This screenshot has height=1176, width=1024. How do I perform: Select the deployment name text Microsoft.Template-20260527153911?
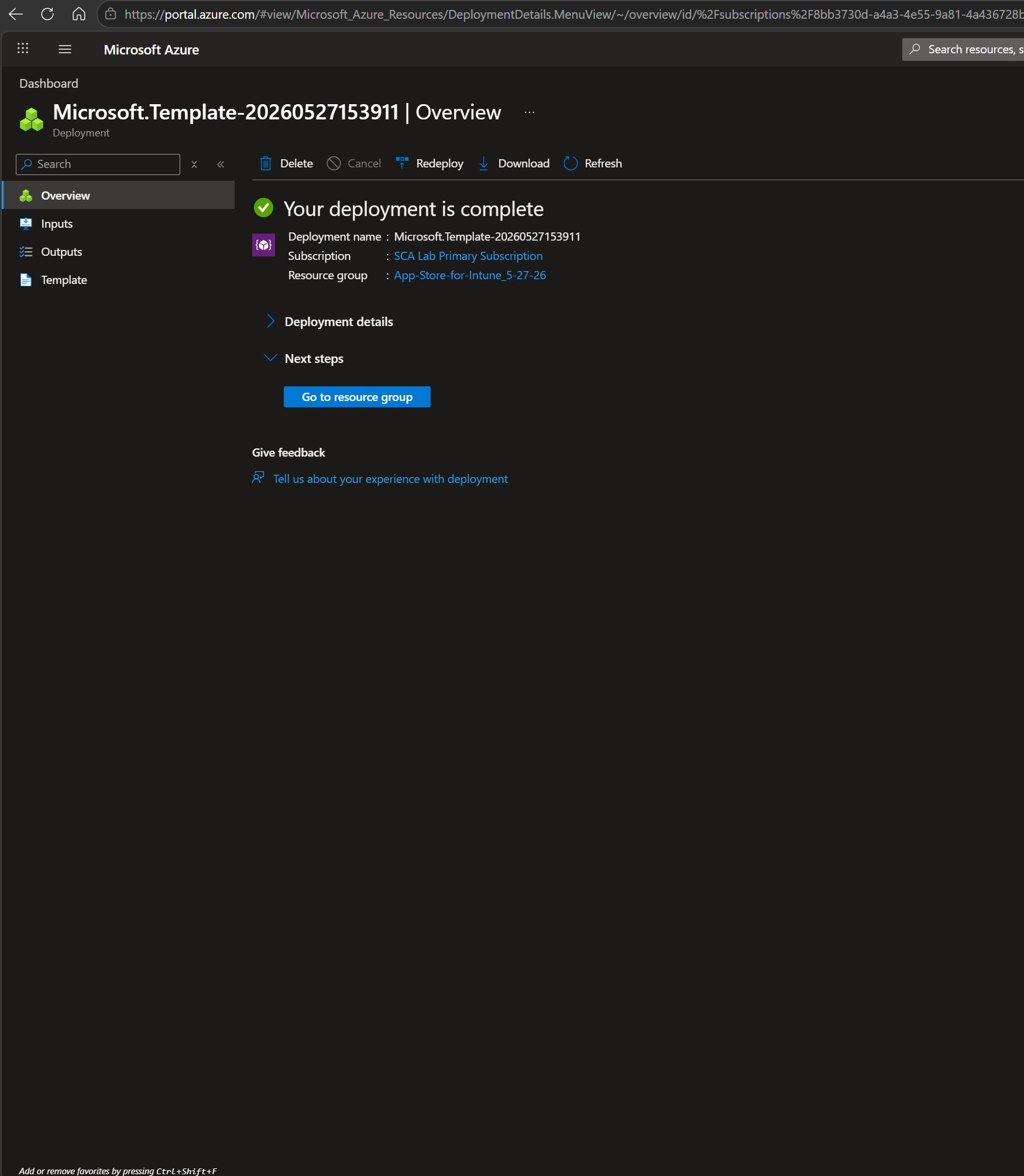coord(487,236)
